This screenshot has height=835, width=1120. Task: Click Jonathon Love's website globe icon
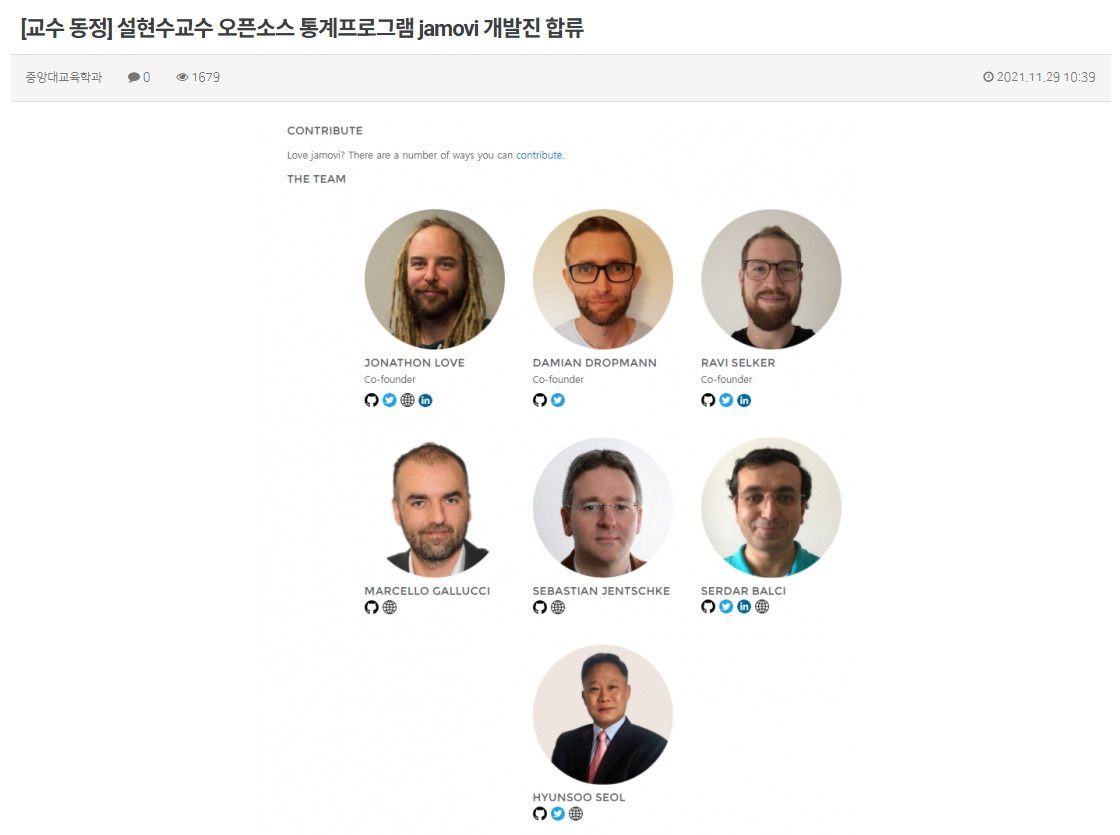407,400
